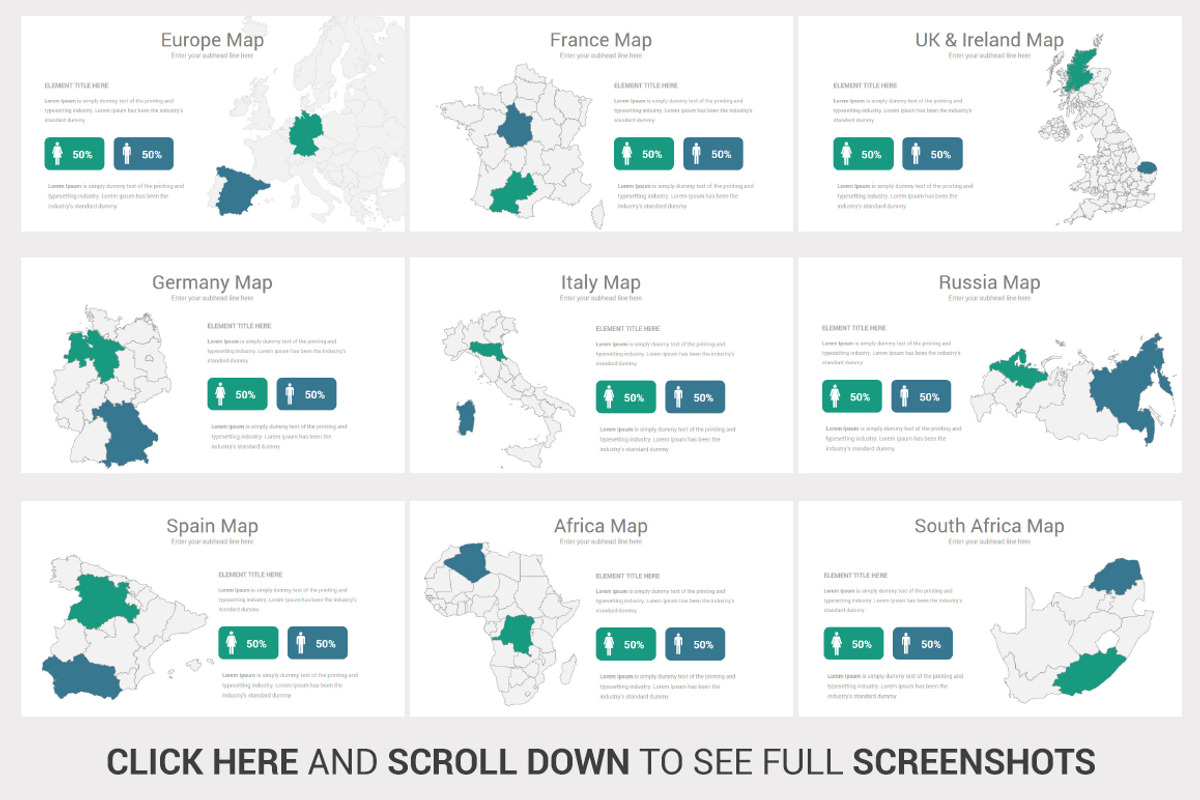Click the "Spain Map" slide title
1200x800 pixels.
(x=212, y=526)
